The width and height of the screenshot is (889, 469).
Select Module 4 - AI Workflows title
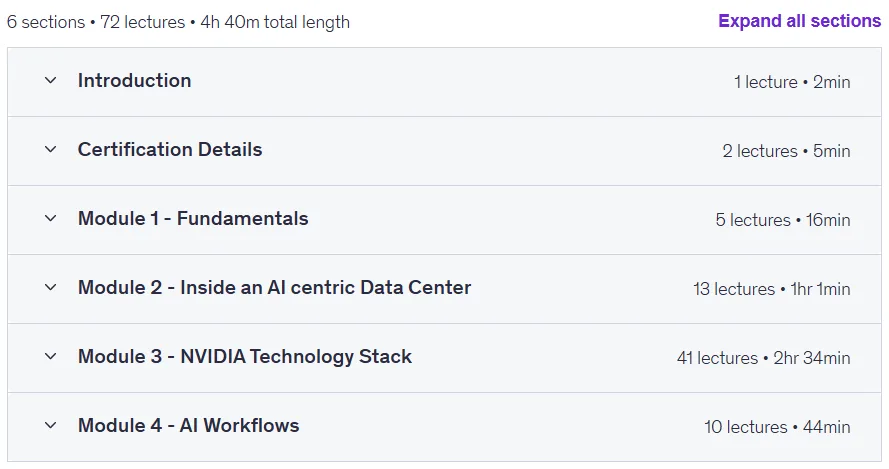click(x=188, y=425)
